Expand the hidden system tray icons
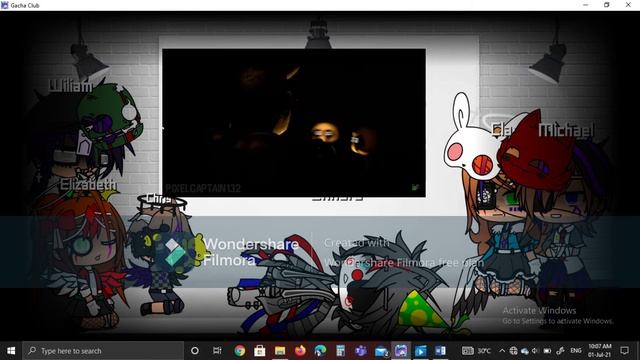This screenshot has width=640, height=360. [x=502, y=351]
